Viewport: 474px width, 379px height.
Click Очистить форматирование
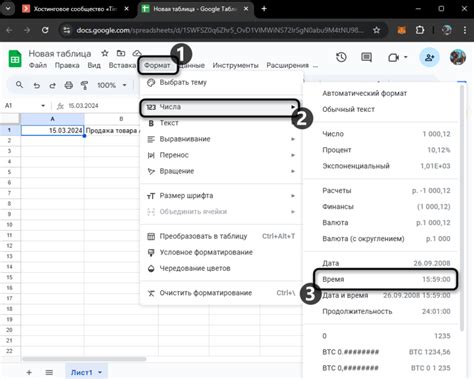[x=221, y=293]
